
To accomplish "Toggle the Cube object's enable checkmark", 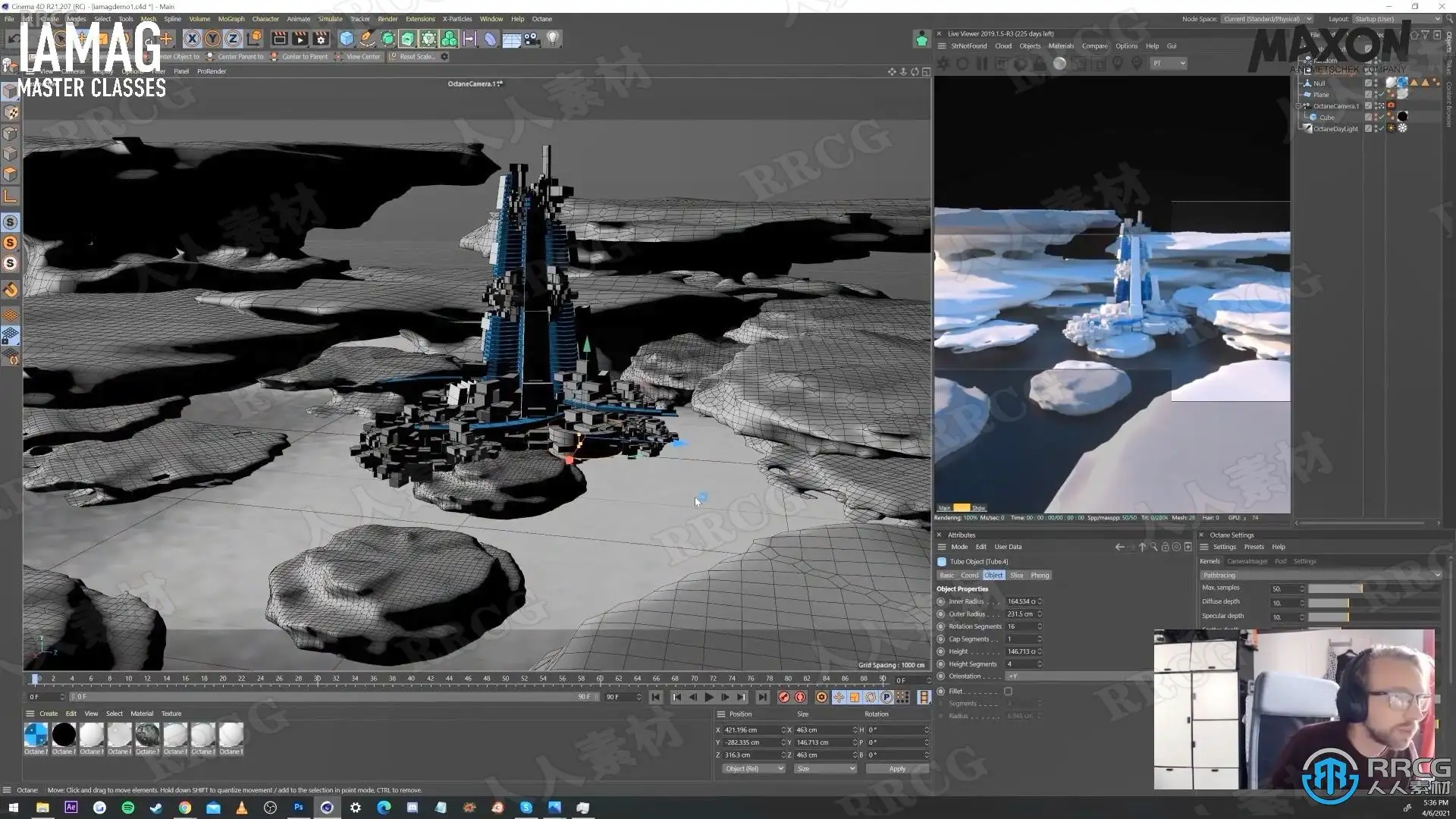I will pos(1381,118).
